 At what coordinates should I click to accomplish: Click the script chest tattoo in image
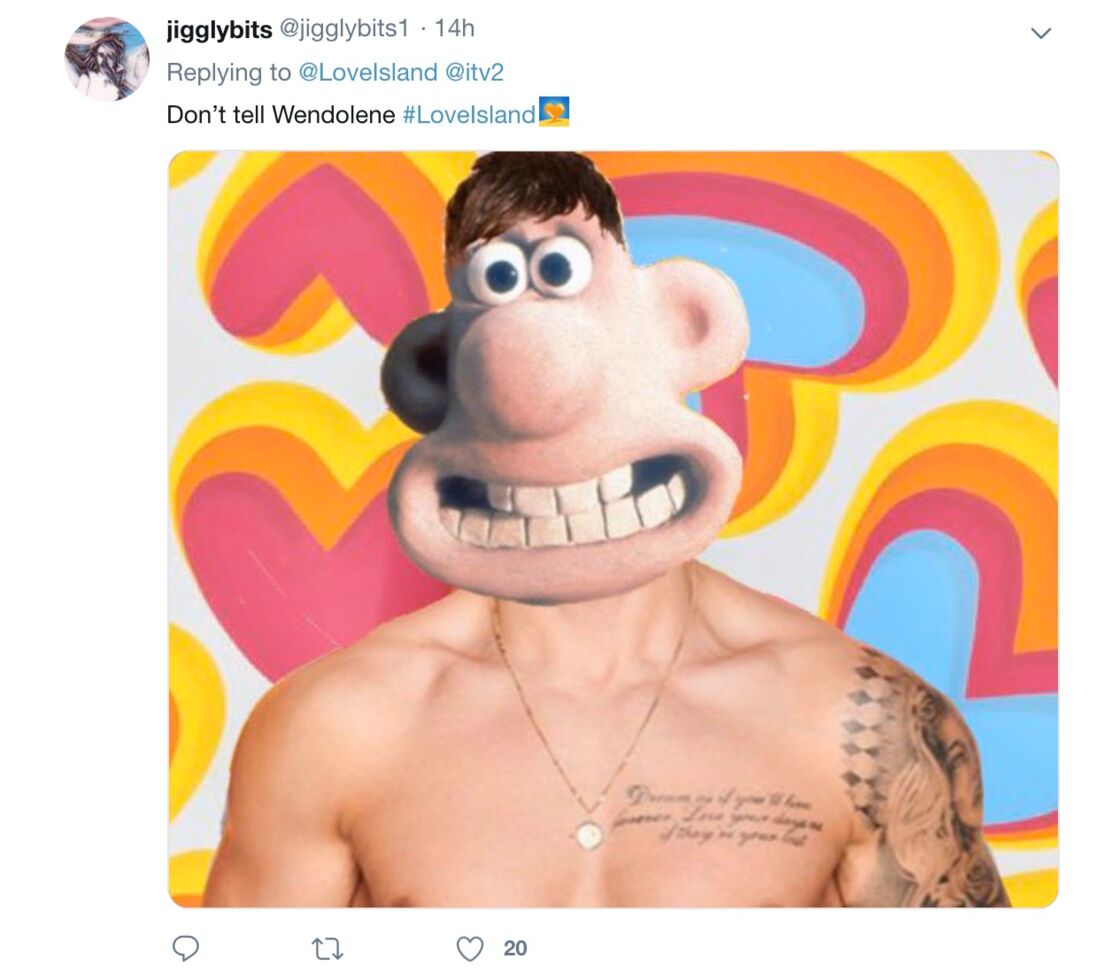pyautogui.click(x=721, y=814)
